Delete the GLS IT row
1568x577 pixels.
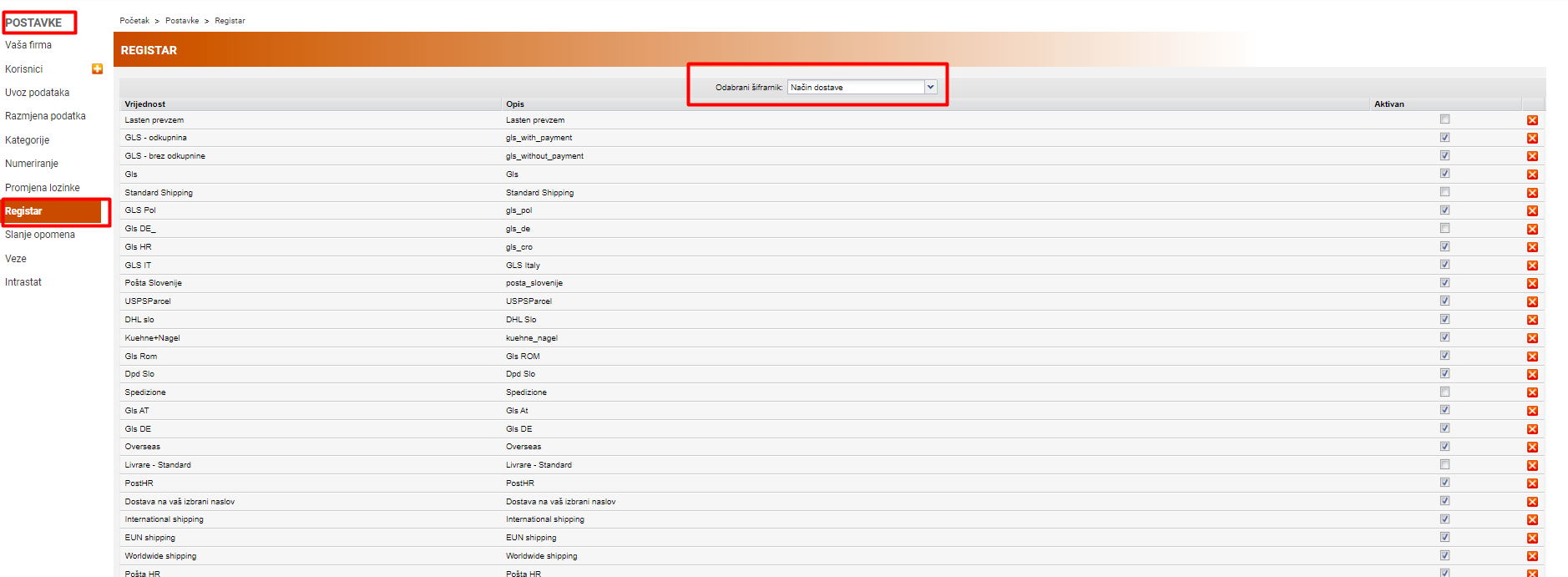1532,266
